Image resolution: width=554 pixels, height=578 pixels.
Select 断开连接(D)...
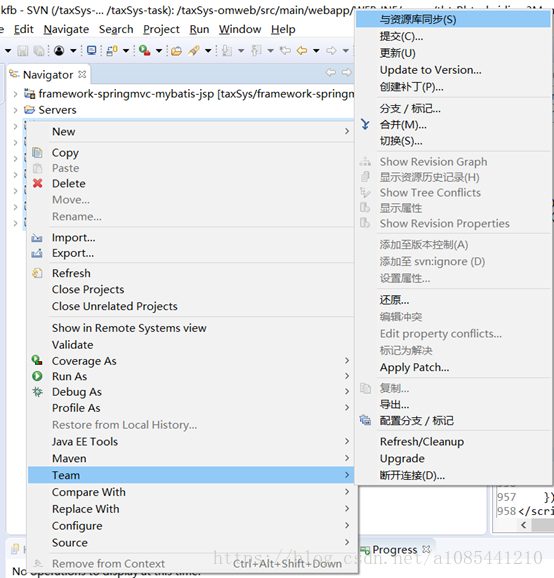[453, 475]
